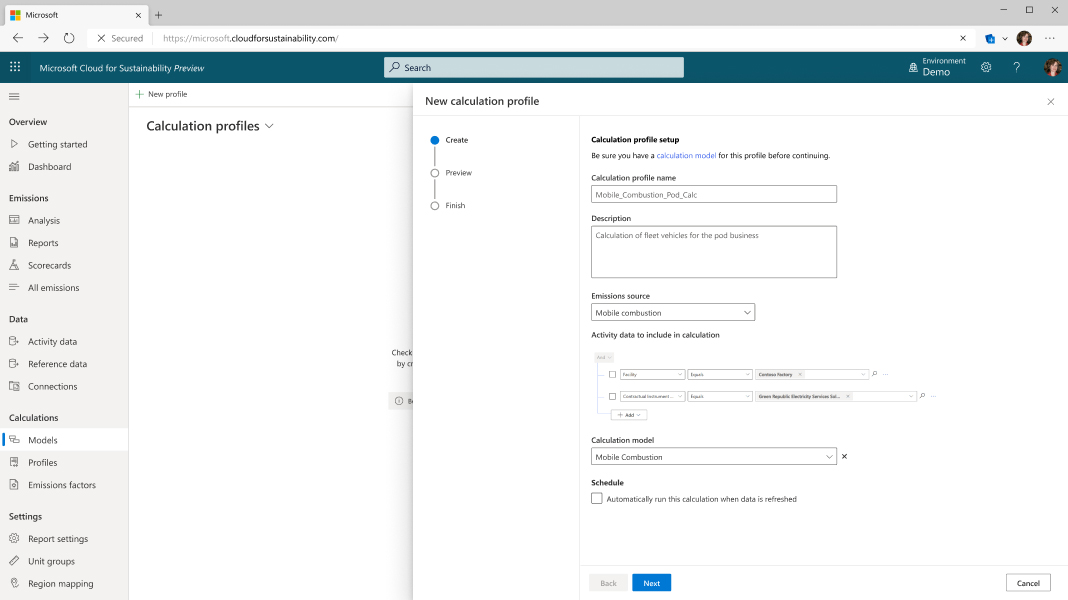Click the Cancel button
This screenshot has height=600, width=1068.
[x=1028, y=583]
